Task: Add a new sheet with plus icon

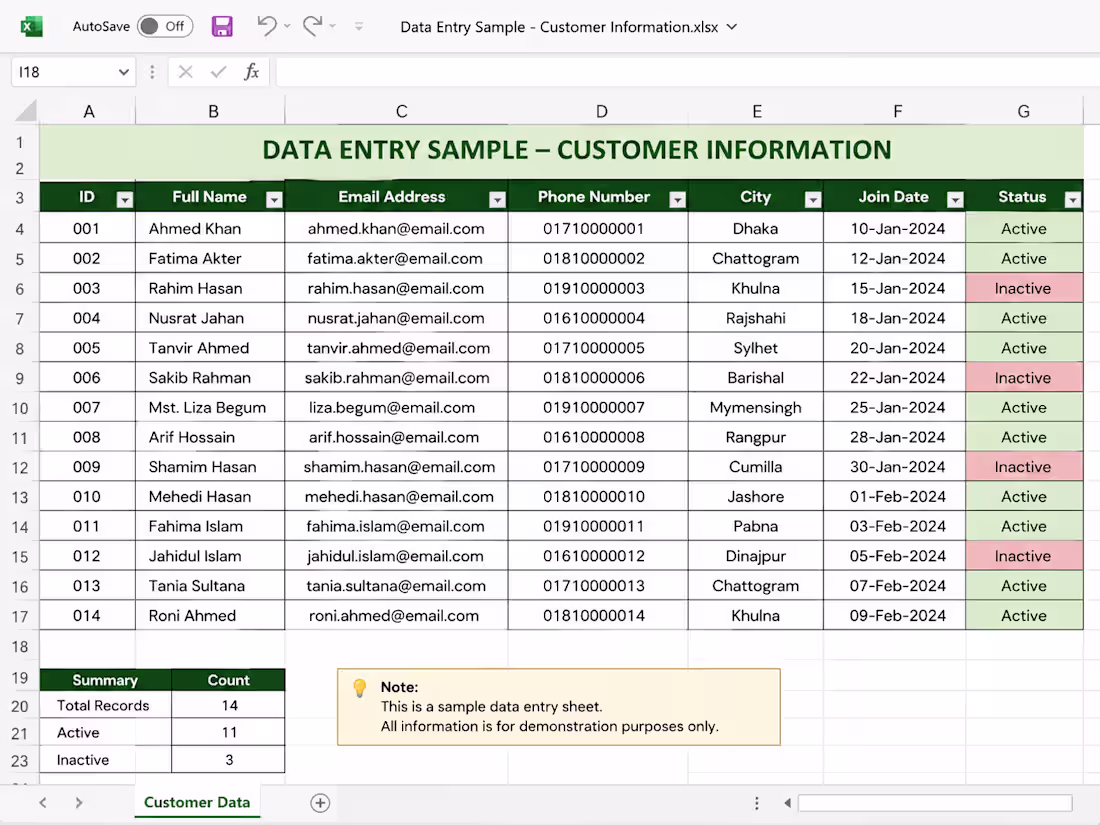Action: tap(320, 803)
